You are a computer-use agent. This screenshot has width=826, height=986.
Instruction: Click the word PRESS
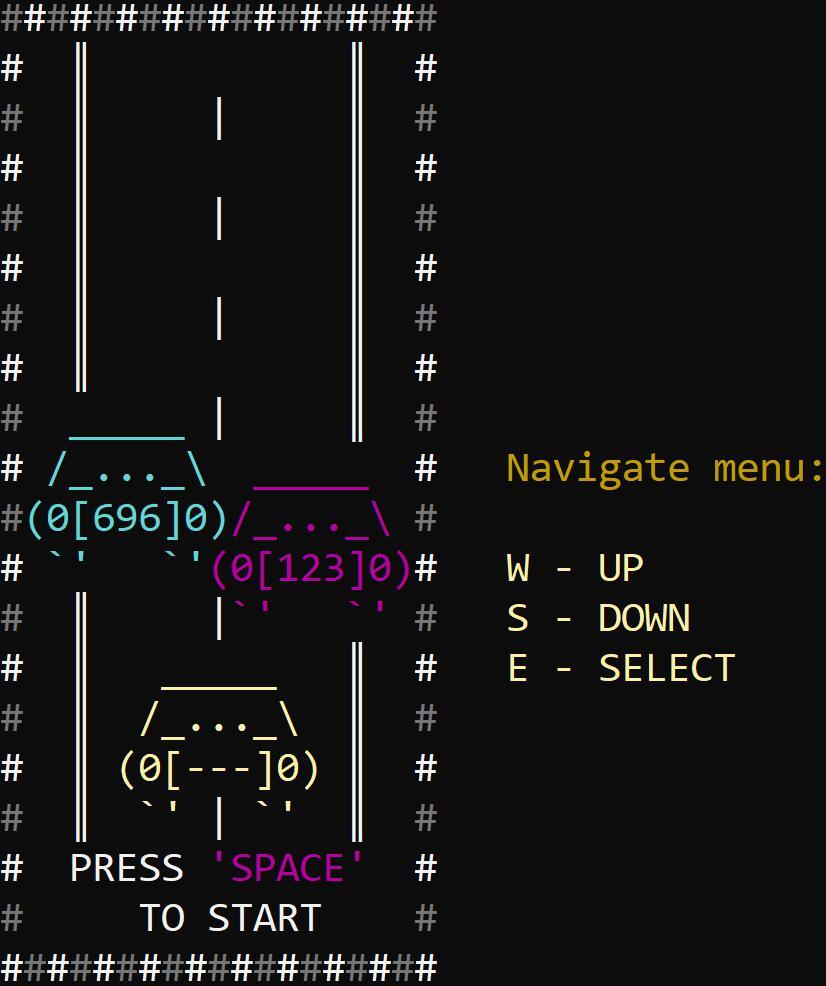point(127,868)
